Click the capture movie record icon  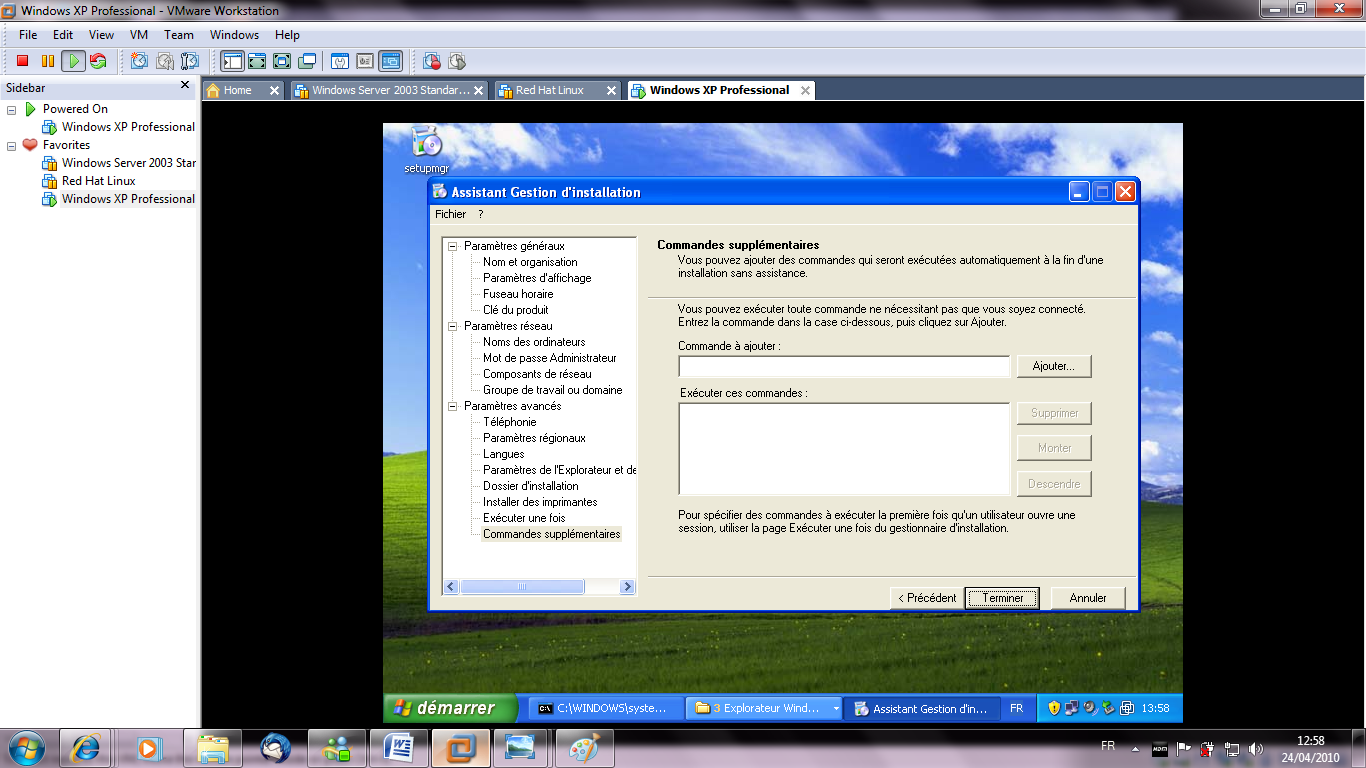pos(432,61)
